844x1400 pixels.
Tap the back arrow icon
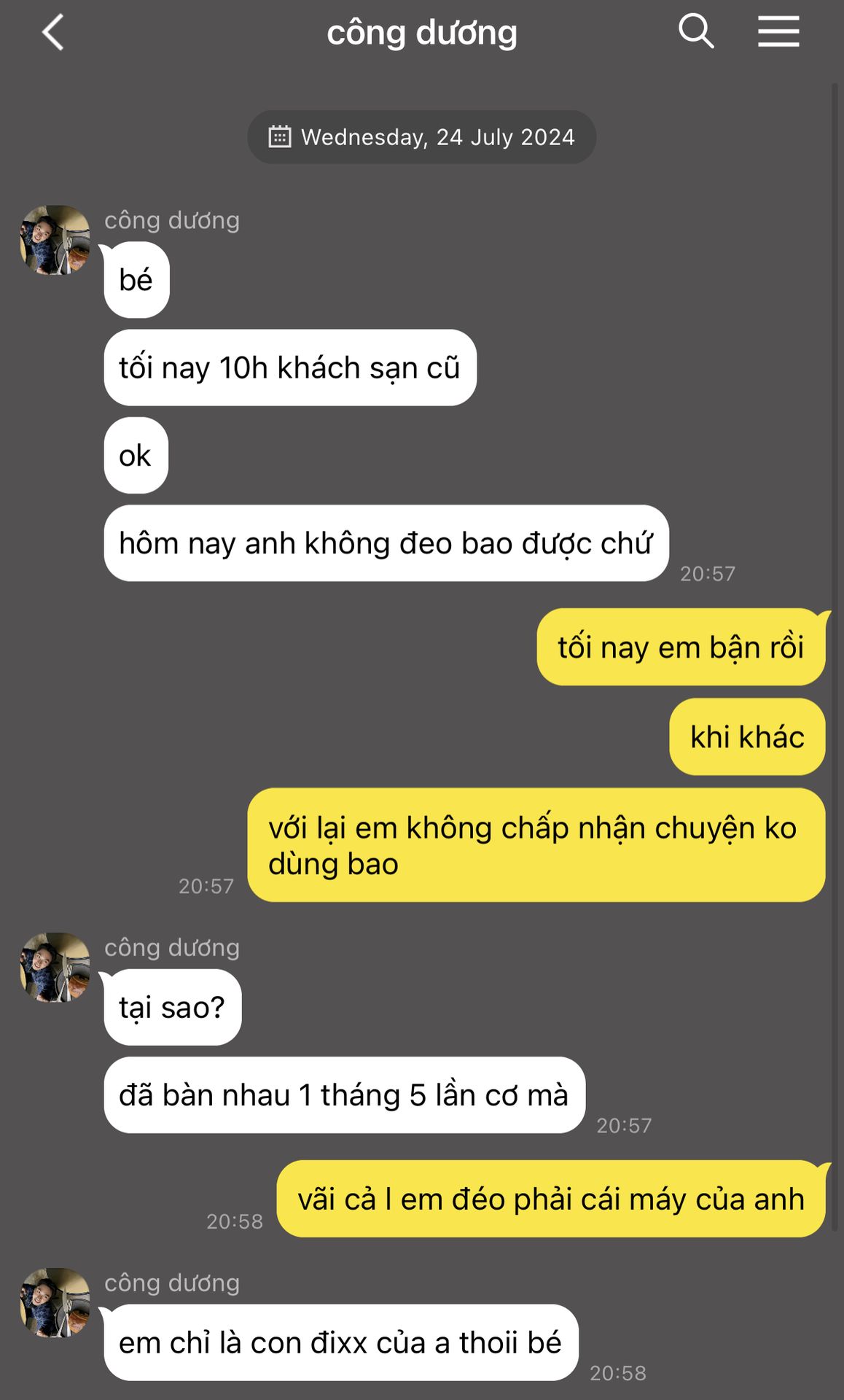click(53, 33)
